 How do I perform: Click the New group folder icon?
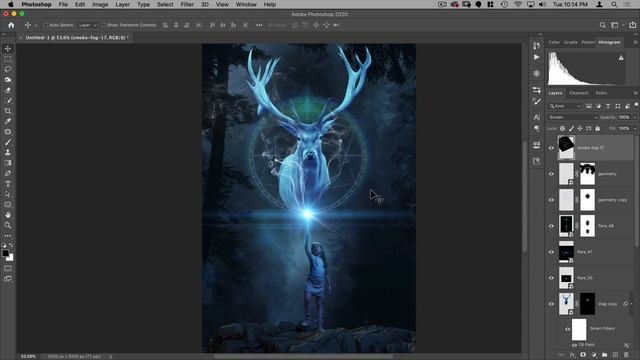[604, 355]
